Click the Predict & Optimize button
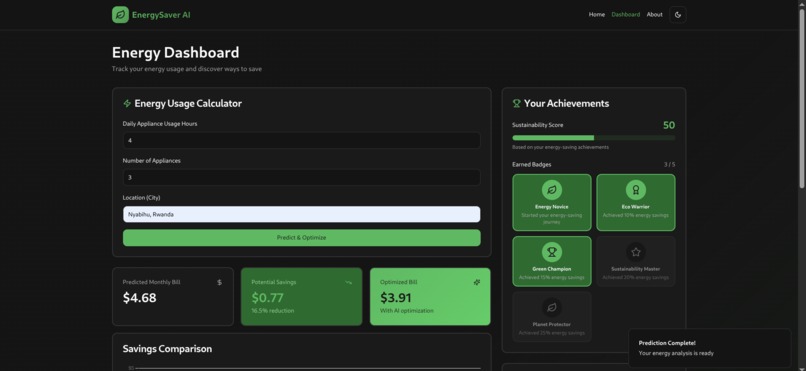 coord(302,237)
